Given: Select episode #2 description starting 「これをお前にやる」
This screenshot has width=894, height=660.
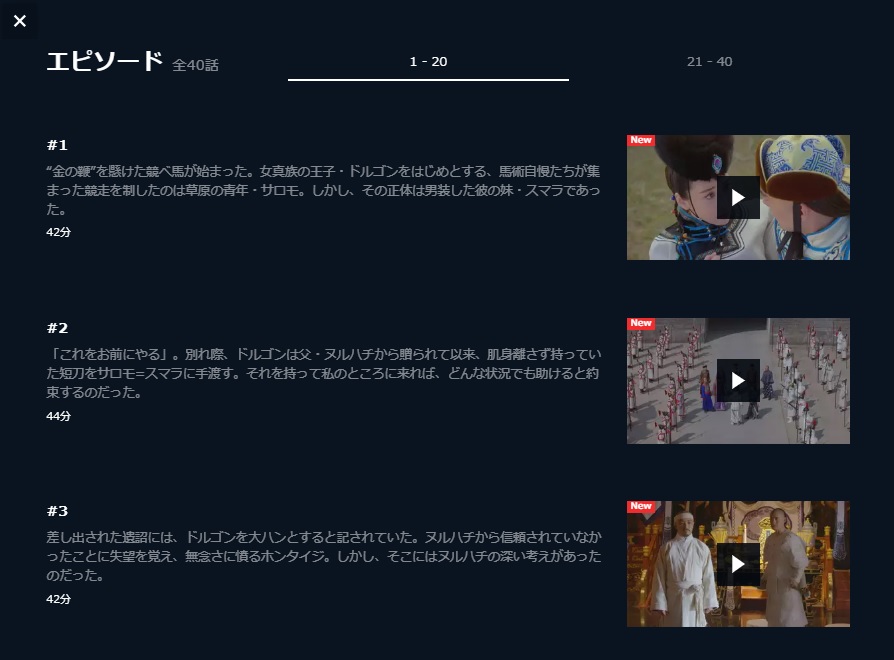Looking at the screenshot, I should [x=323, y=373].
